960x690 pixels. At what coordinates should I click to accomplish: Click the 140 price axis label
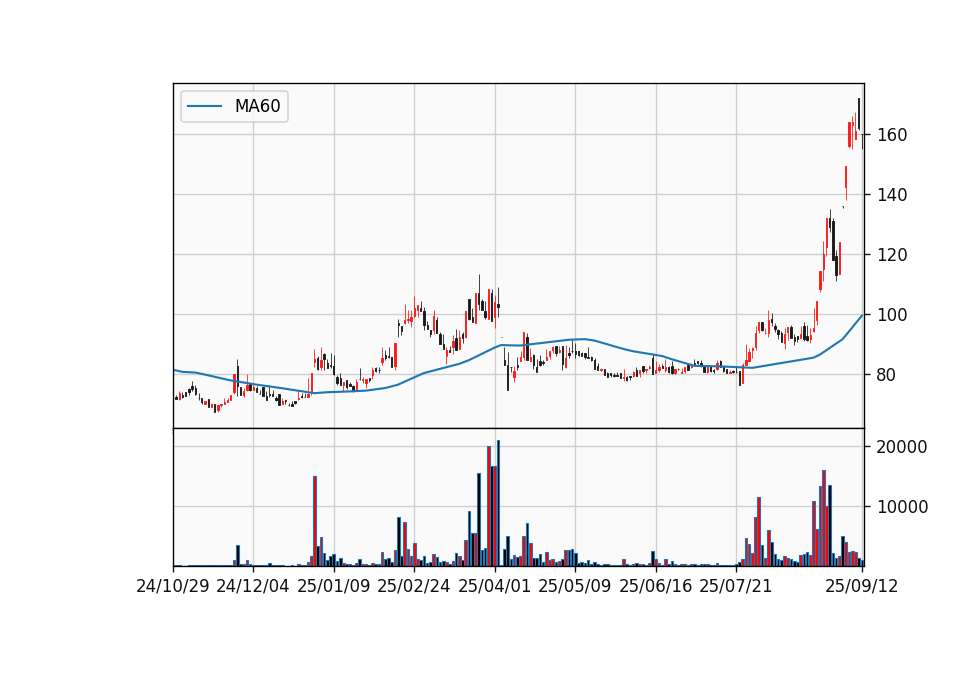point(892,195)
